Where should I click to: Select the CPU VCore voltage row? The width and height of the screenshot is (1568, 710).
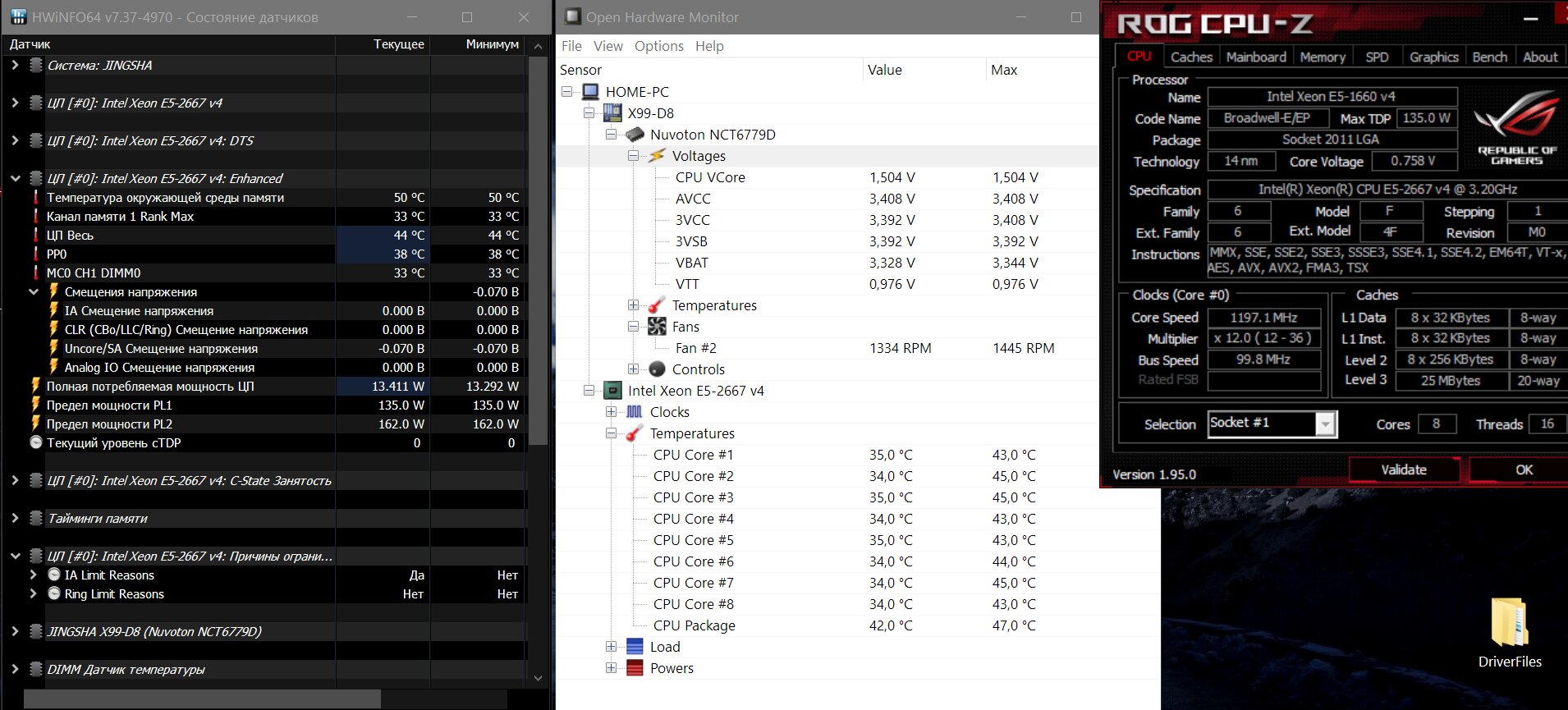pos(826,177)
